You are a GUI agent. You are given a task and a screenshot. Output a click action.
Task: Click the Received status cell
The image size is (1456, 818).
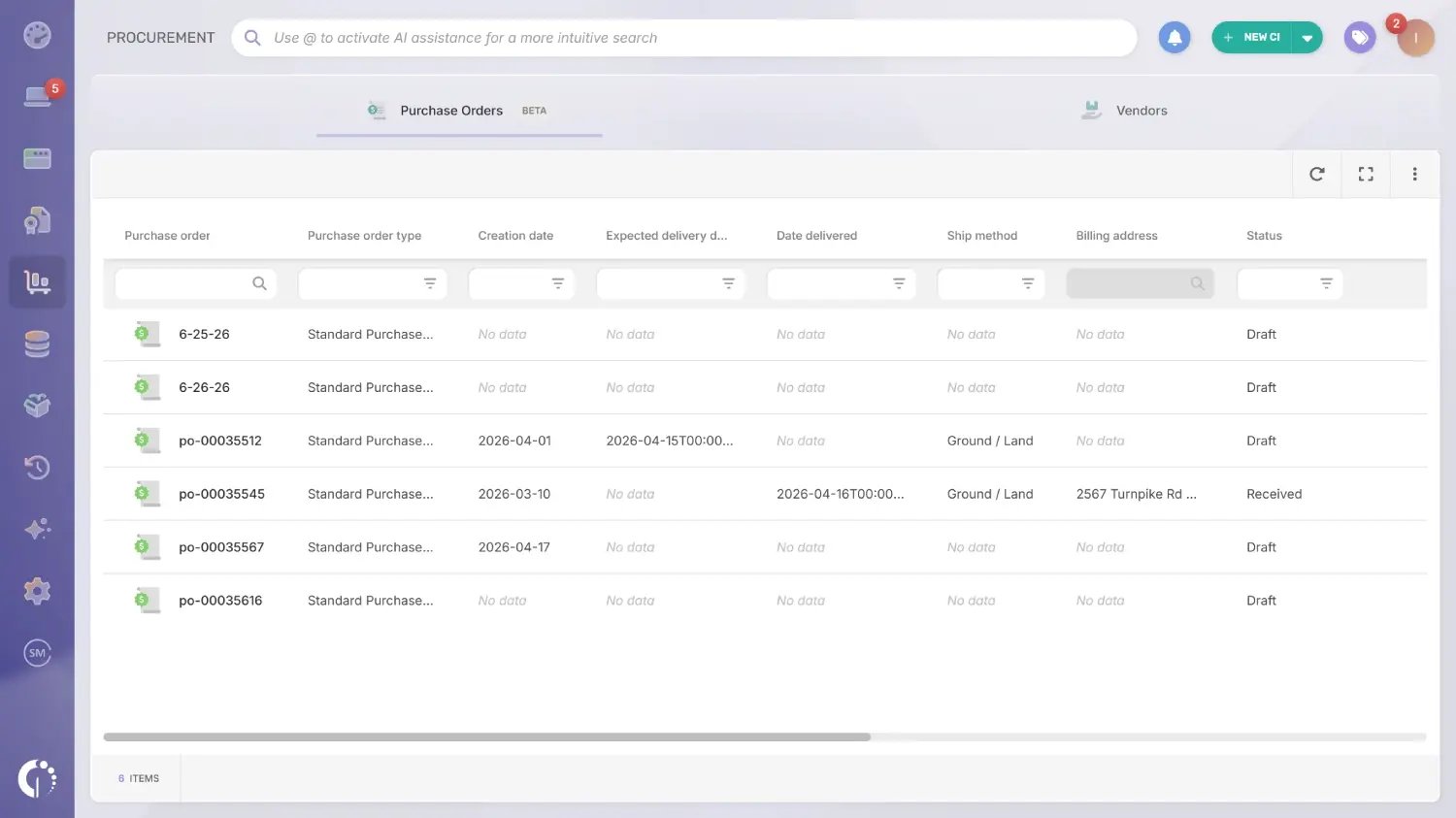coord(1274,494)
